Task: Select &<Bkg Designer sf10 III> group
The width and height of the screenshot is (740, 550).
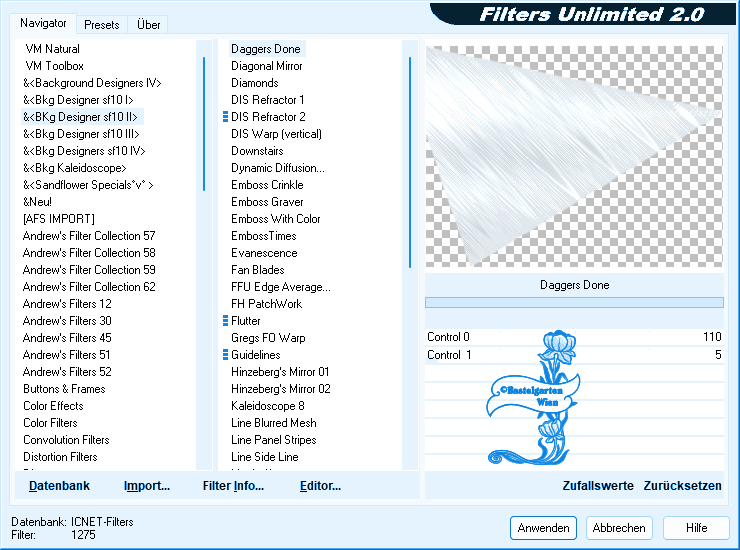Action: [x=81, y=134]
